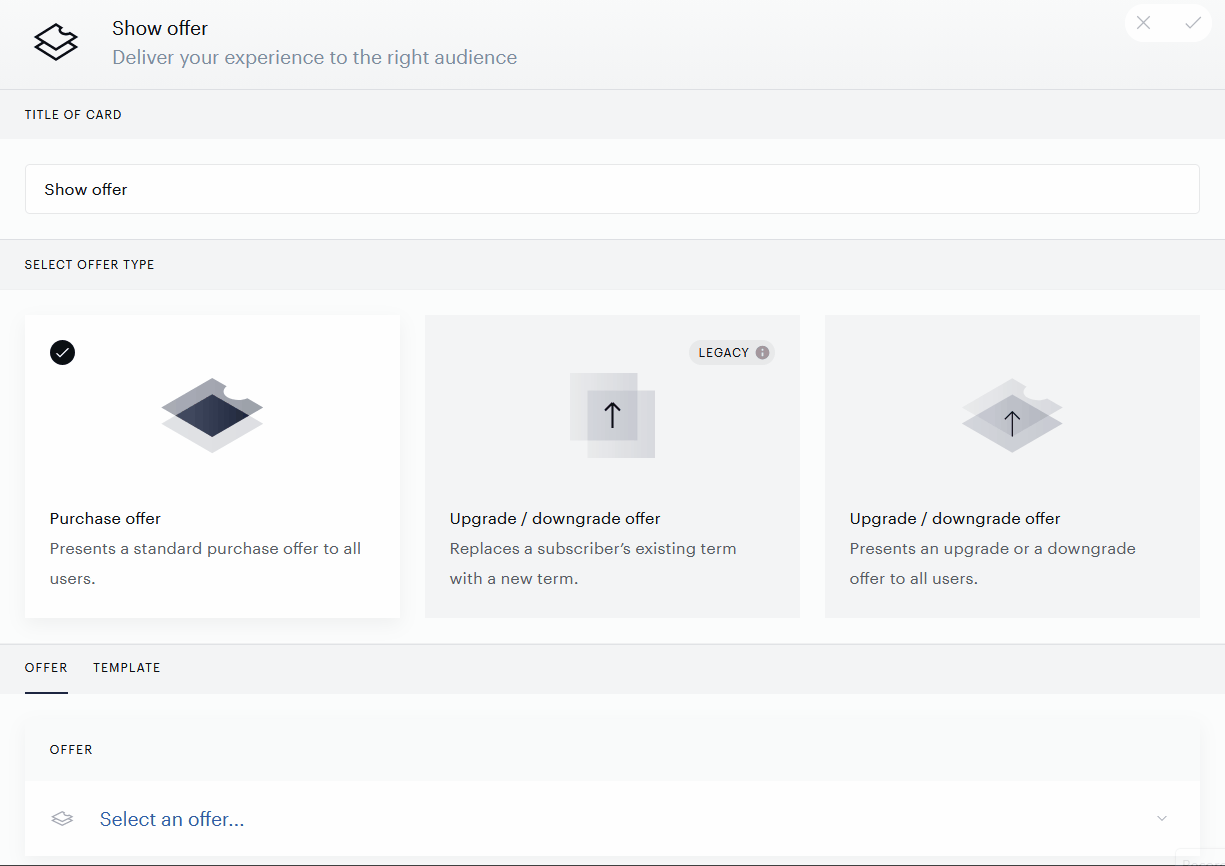Viewport: 1225px width, 866px height.
Task: Click the legacy upgrade arrow squares illustration
Action: coord(612,415)
